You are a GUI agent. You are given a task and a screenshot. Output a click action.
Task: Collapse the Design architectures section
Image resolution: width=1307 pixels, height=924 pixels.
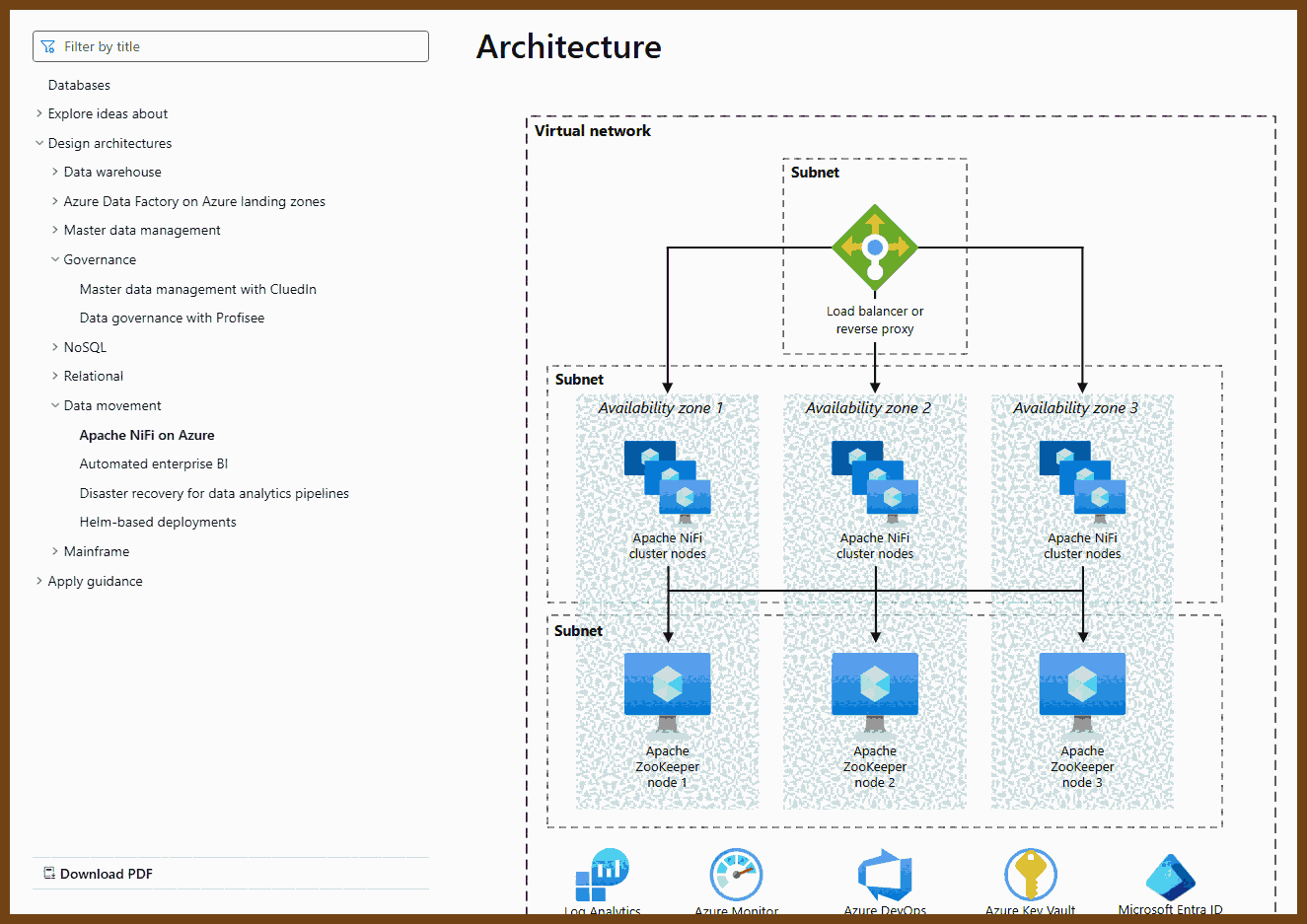39,143
